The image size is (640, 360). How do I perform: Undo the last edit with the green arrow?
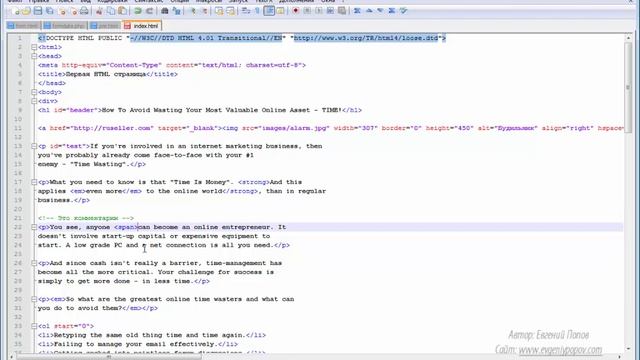point(138,11)
